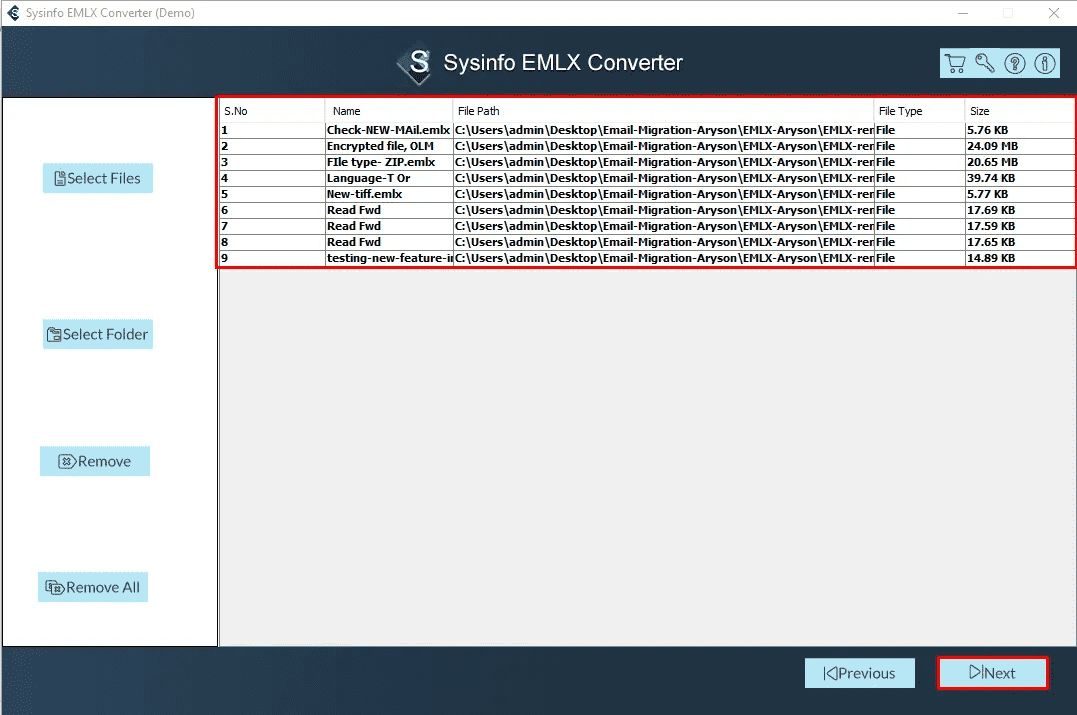Click the 17.69 KB size cell
The height and width of the screenshot is (715, 1077).
[x=1019, y=210]
